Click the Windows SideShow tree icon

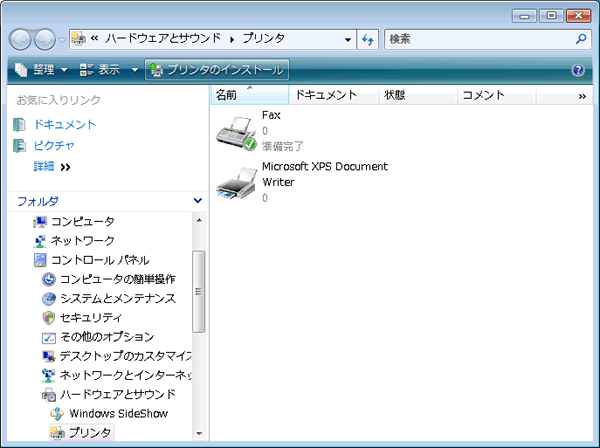(x=57, y=414)
